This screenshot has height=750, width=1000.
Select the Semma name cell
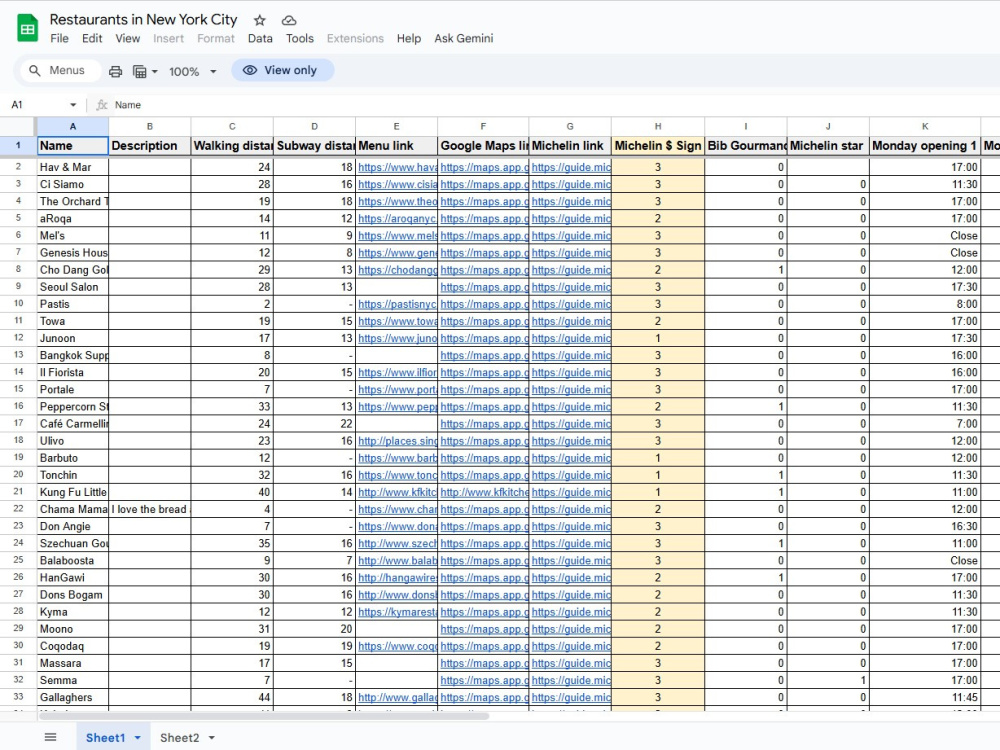coord(73,680)
